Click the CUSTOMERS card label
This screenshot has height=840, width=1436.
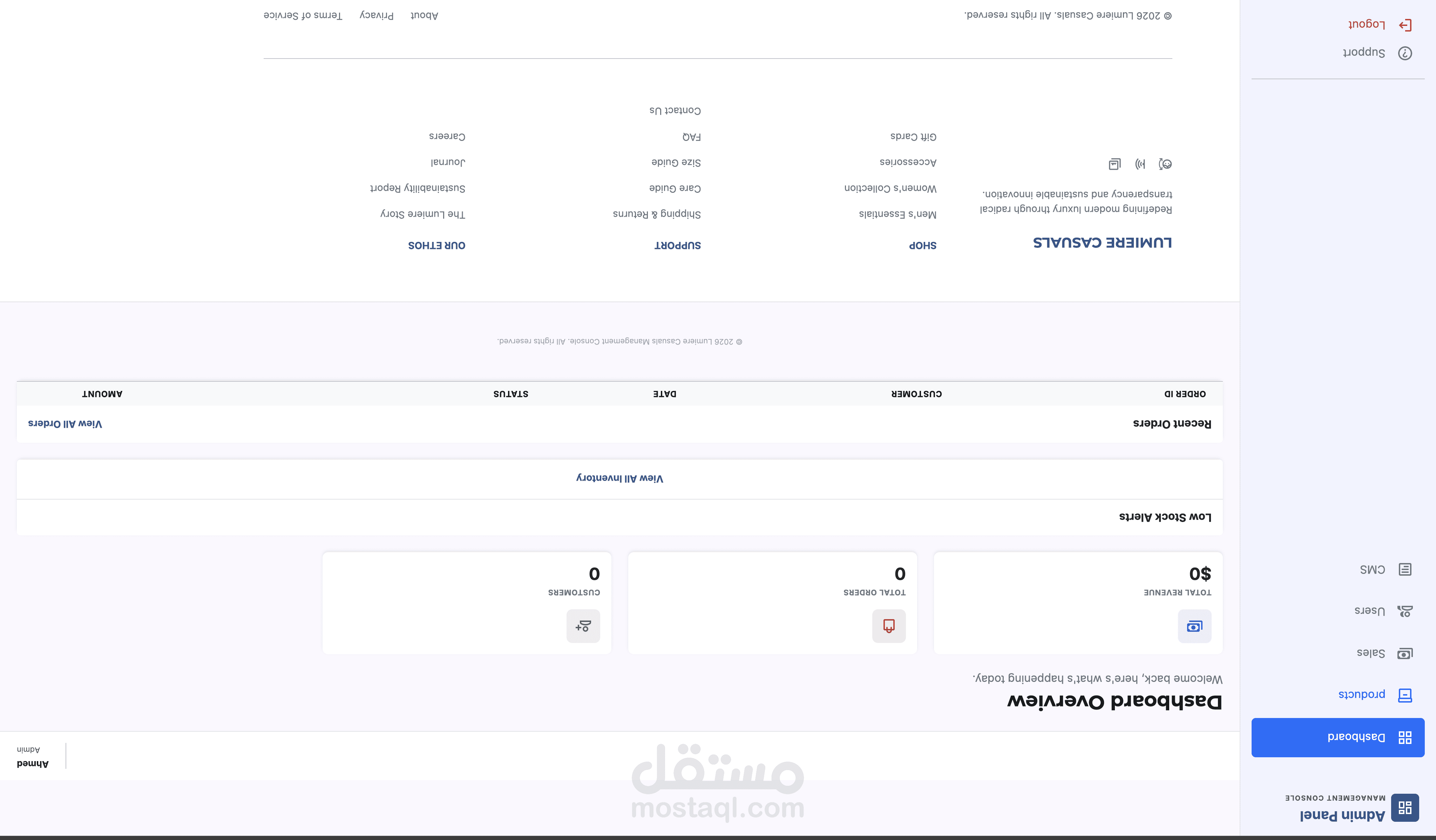pyautogui.click(x=574, y=593)
